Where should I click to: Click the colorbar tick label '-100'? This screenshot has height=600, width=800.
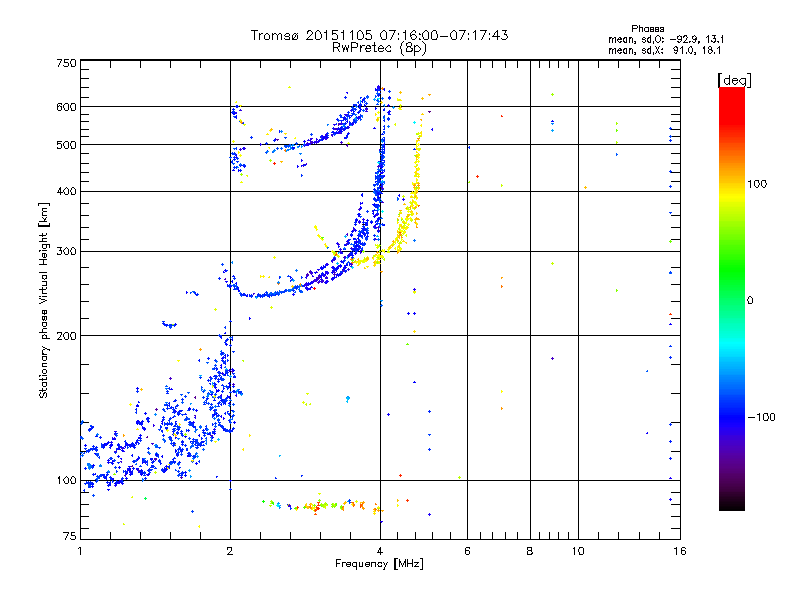pyautogui.click(x=761, y=417)
